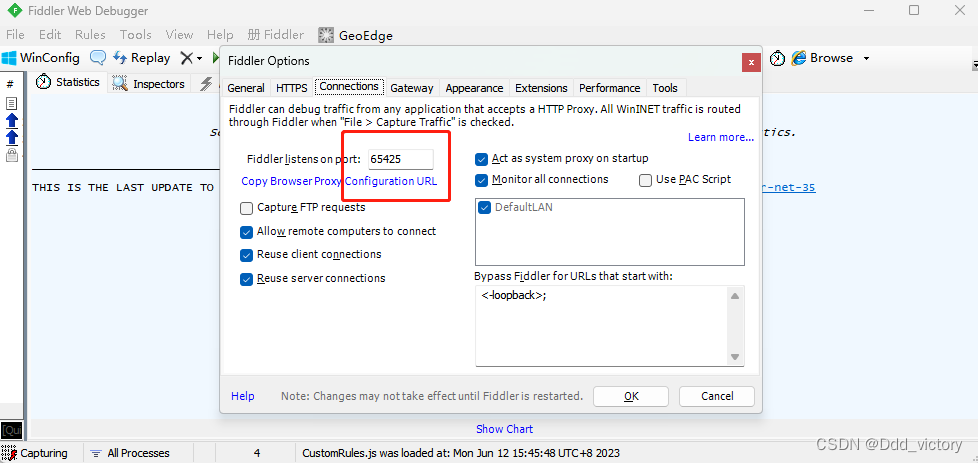The image size is (978, 463).
Task: Open the Tools menu in menu bar
Action: 135,35
